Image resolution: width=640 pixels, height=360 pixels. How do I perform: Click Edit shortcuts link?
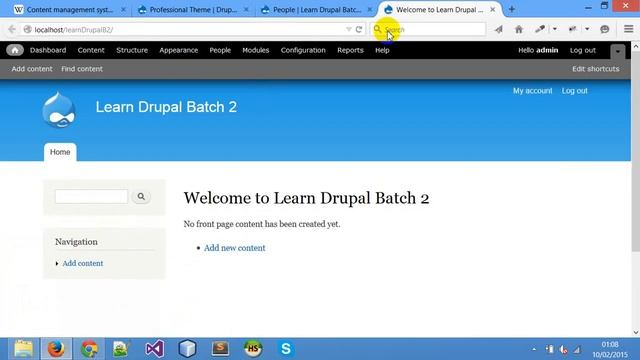click(x=596, y=69)
